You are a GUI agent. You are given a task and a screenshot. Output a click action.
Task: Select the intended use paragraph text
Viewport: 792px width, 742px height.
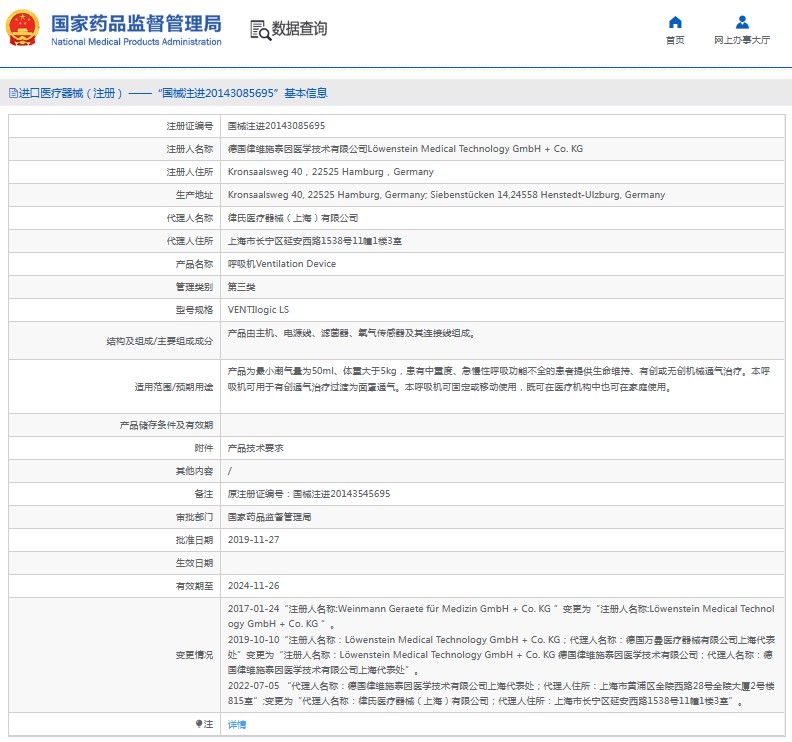[499, 379]
